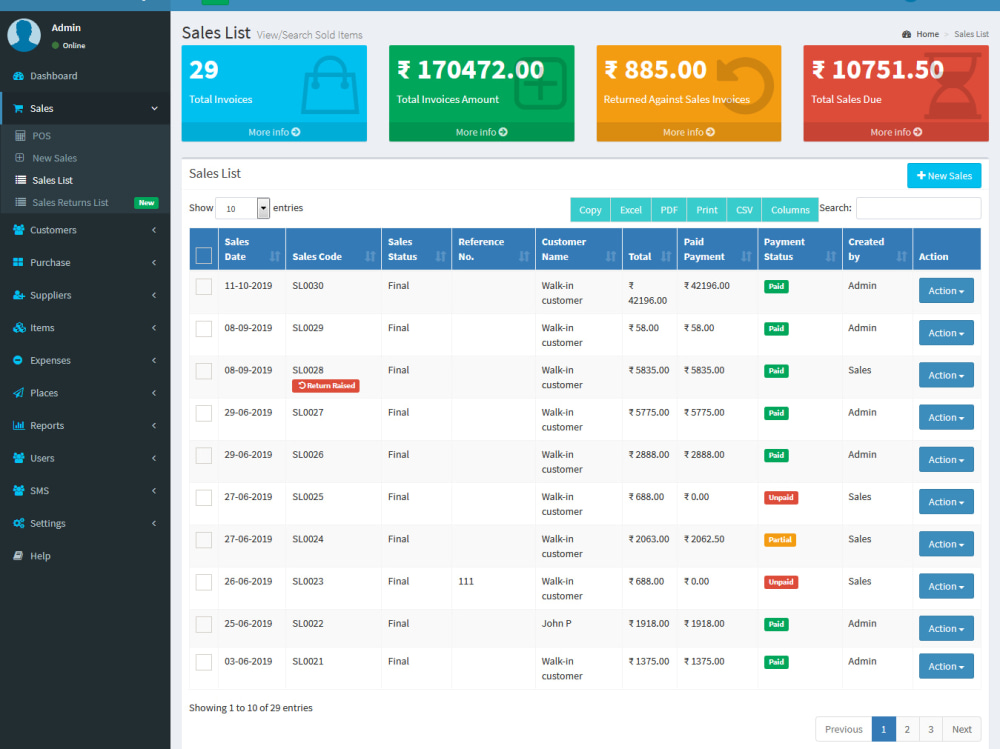
Task: Open Action dropdown for SL0029
Action: (946, 333)
